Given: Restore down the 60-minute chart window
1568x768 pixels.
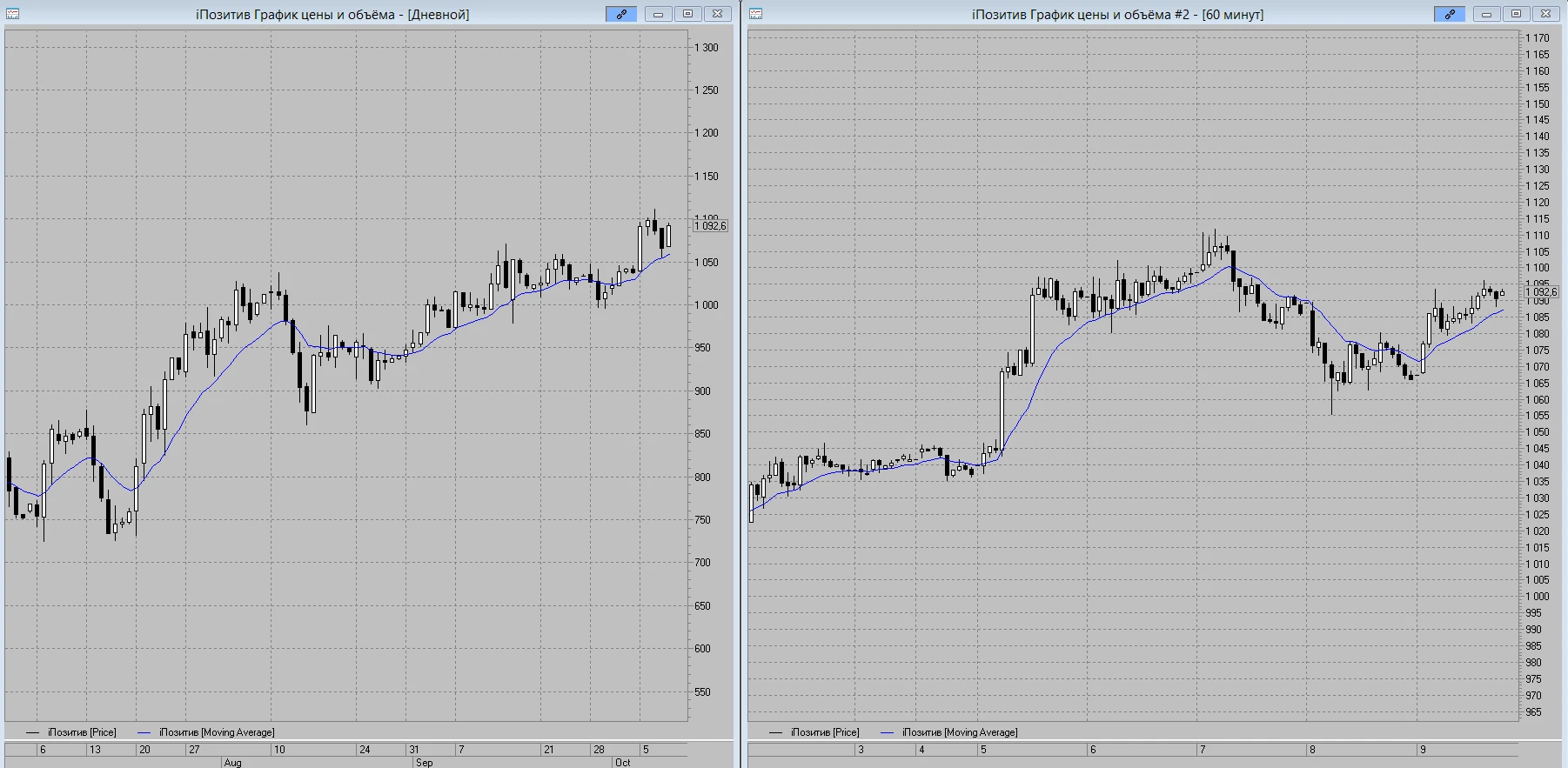Looking at the screenshot, I should click(x=1516, y=14).
